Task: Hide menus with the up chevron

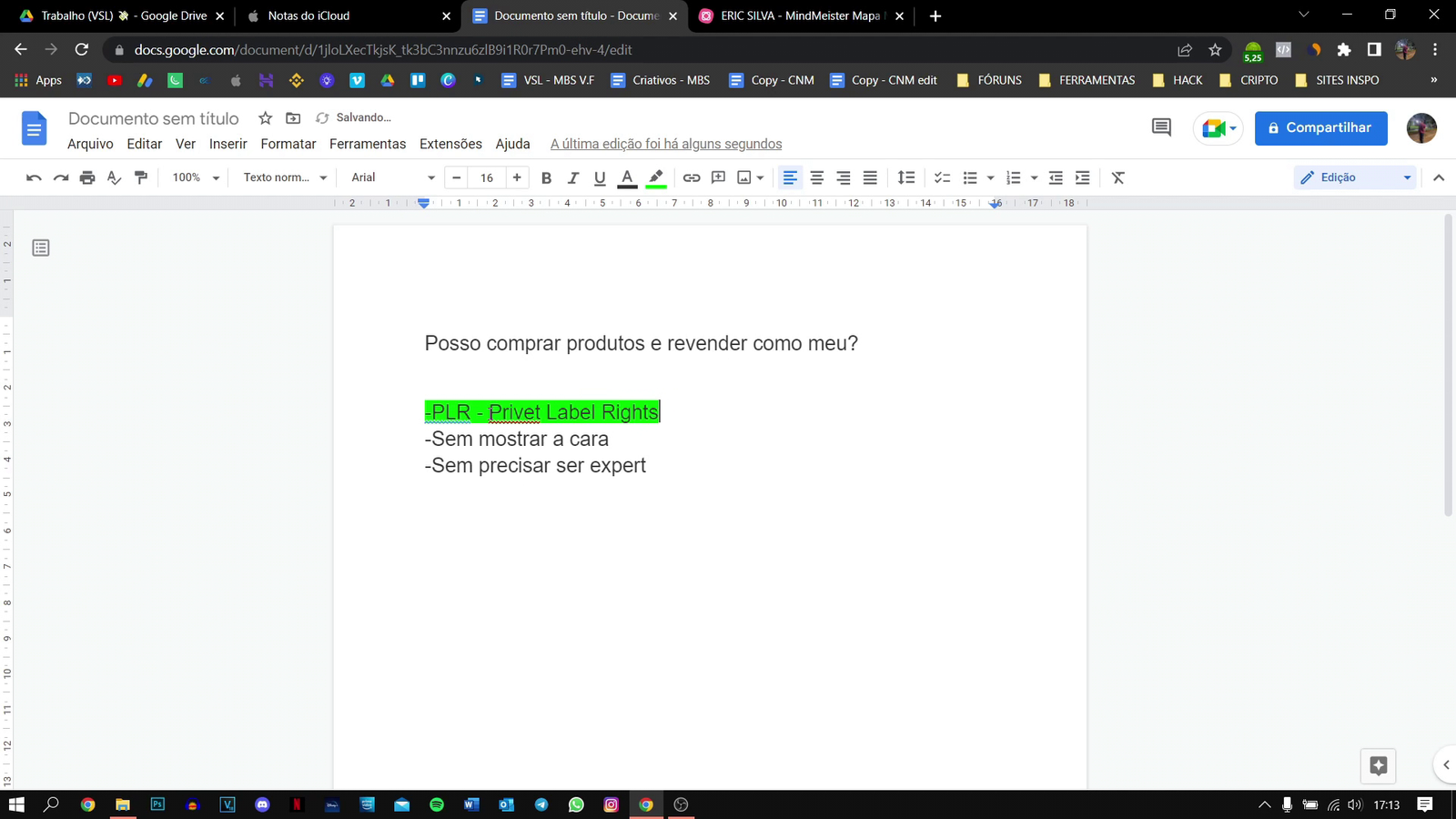Action: 1439,177
